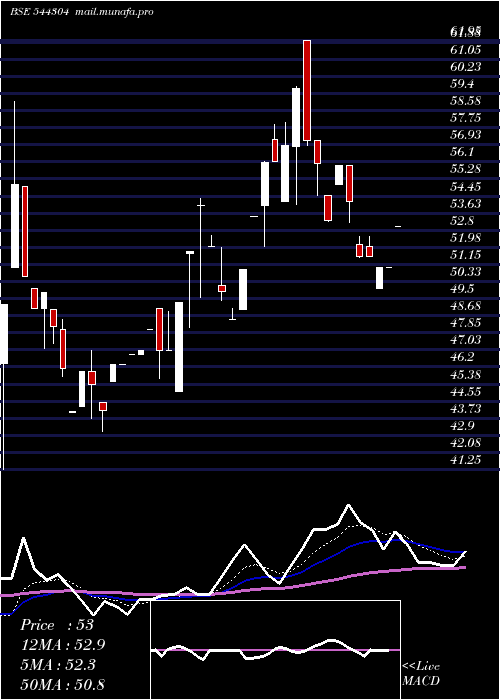
Task: Click the 58.58 price axis label
Action: tap(465, 100)
